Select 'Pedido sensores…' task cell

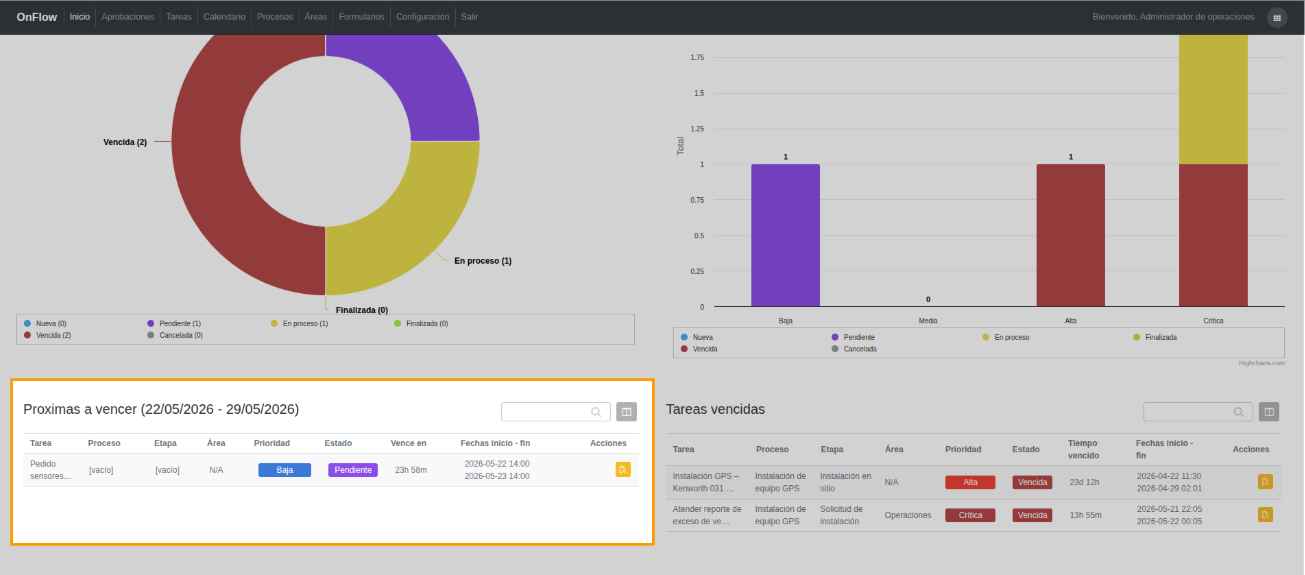coord(51,470)
